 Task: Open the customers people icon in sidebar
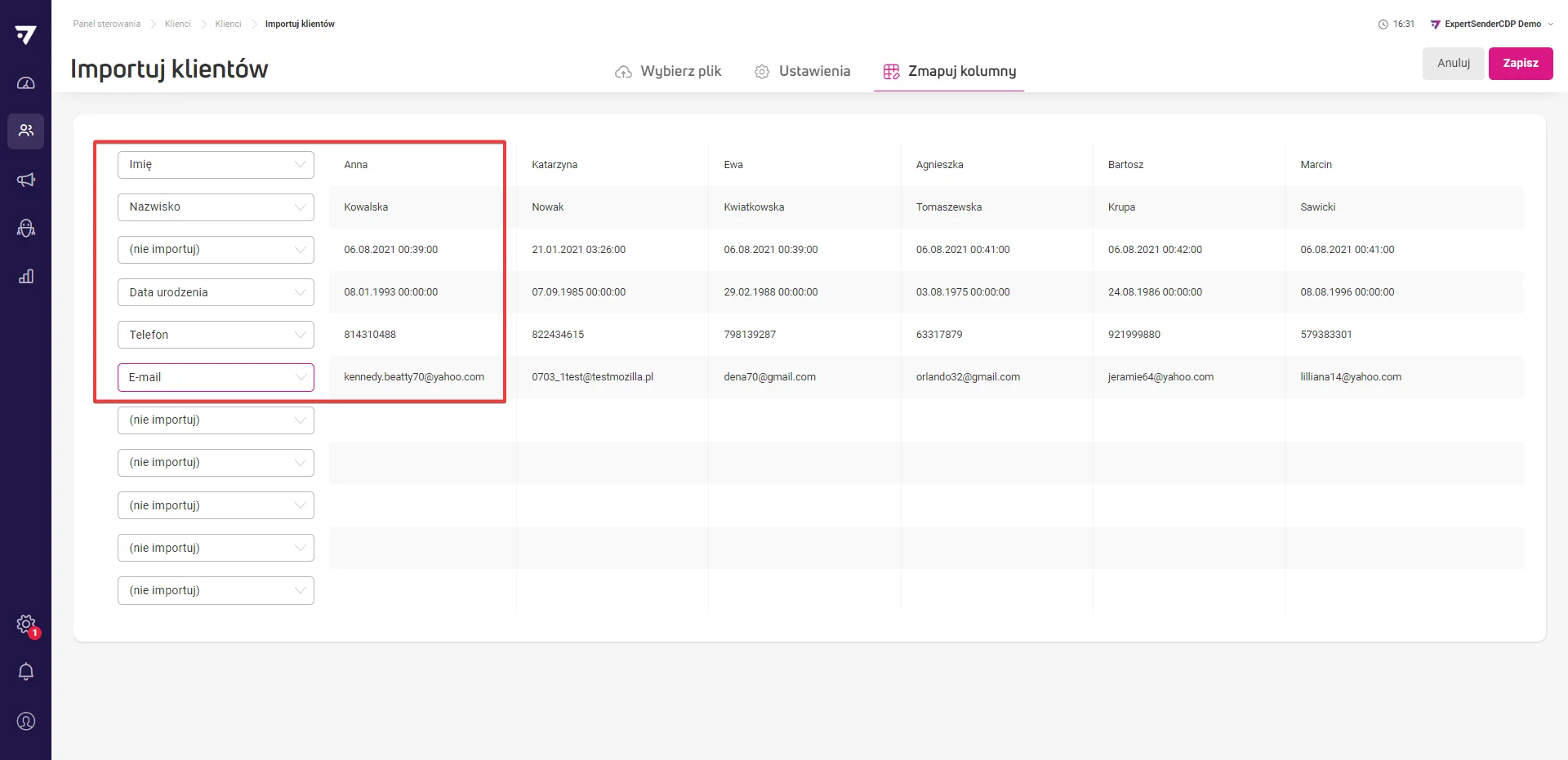[x=26, y=131]
